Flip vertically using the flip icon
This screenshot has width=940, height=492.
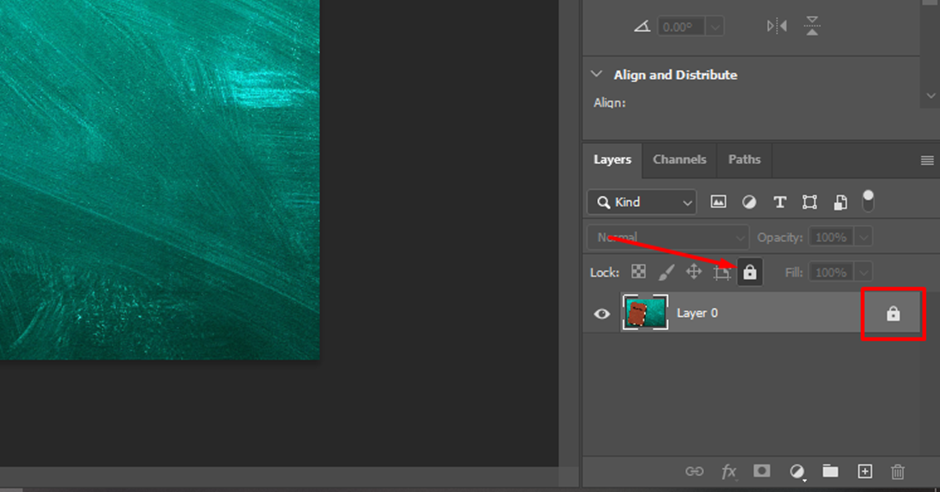pyautogui.click(x=812, y=26)
